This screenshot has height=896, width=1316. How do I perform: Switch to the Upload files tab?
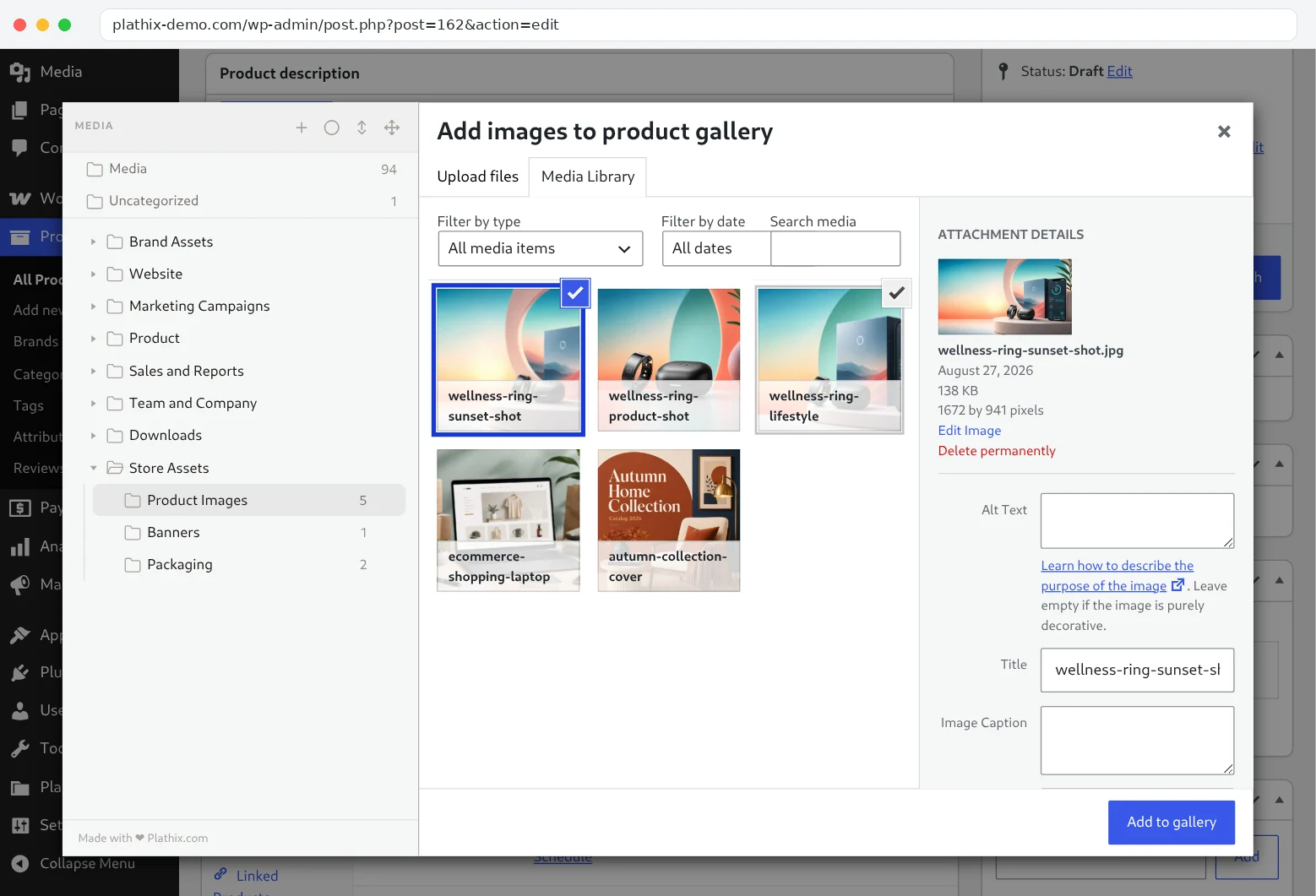click(478, 176)
